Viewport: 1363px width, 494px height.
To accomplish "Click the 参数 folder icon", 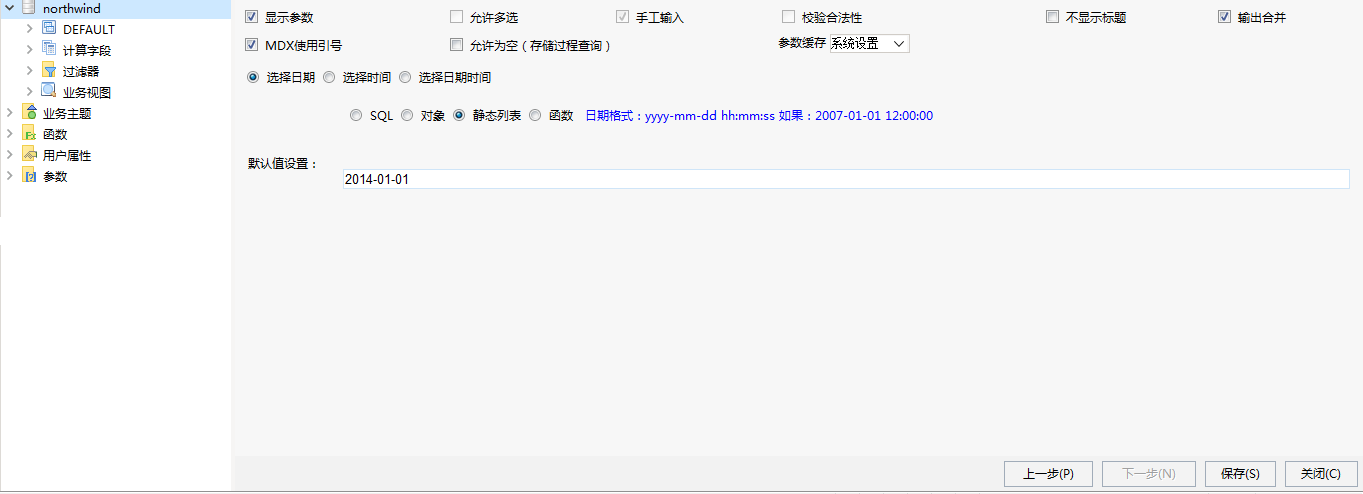I will coord(29,176).
